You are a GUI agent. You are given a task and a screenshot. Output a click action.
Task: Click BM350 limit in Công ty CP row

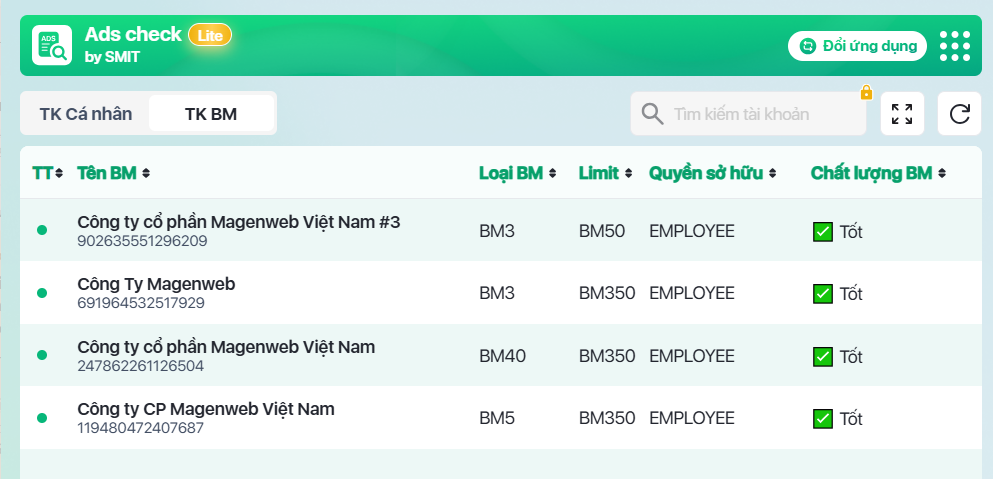[x=607, y=418]
